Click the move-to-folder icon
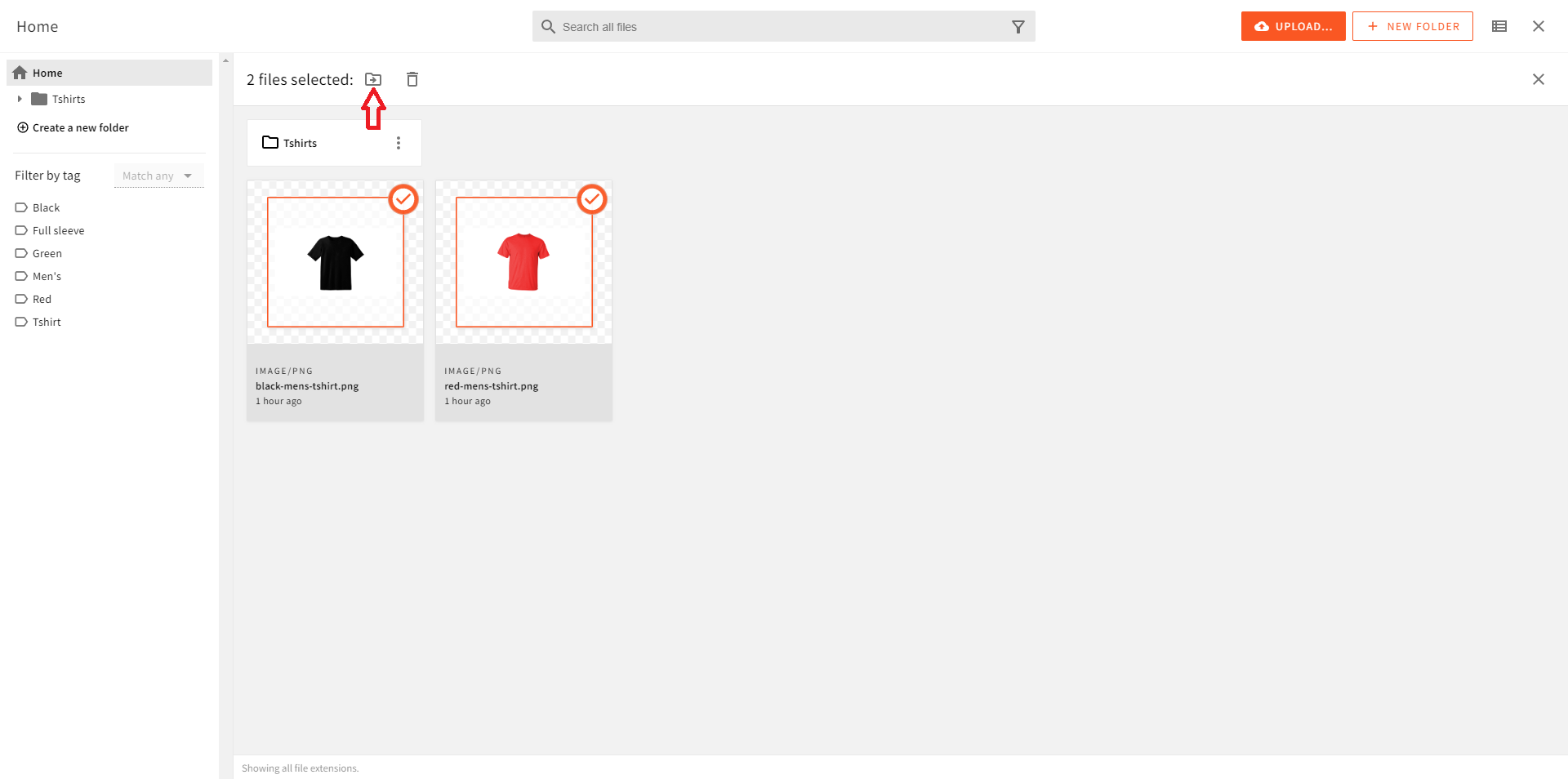Image resolution: width=1568 pixels, height=779 pixels. coord(373,79)
